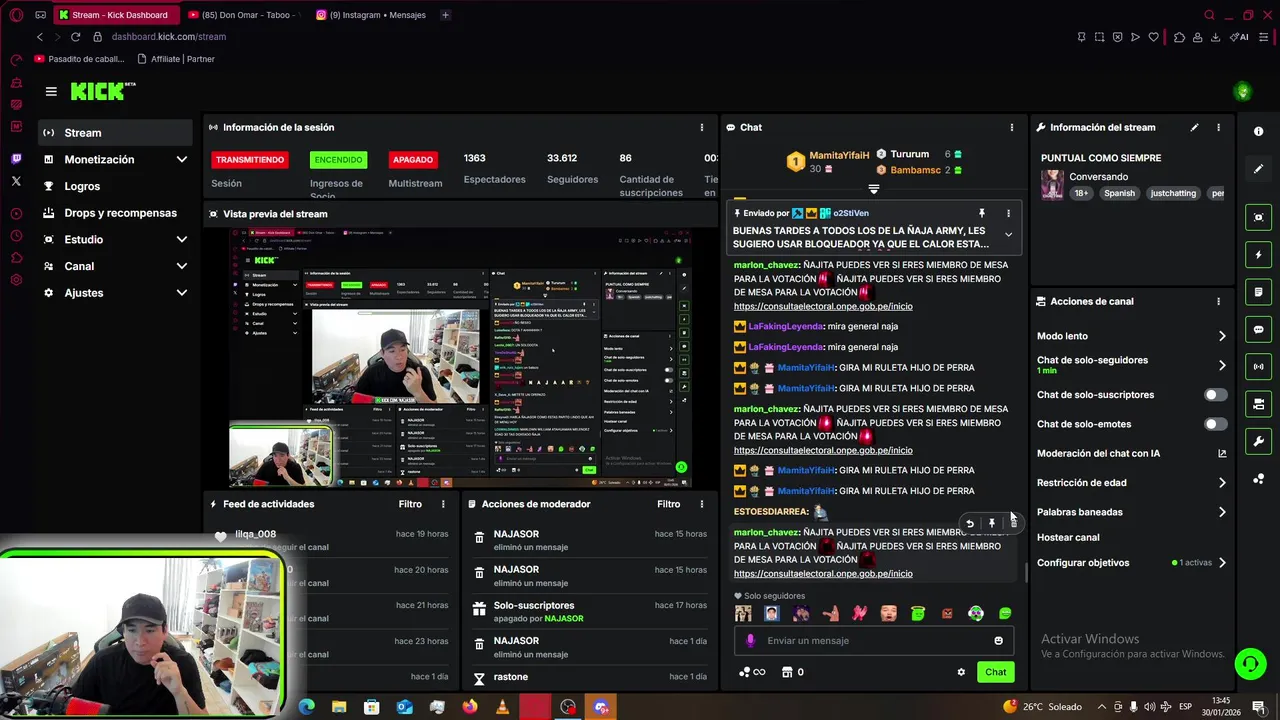Pin the hovered marlon_chavez chat message
This screenshot has width=1280, height=720.
coord(991,523)
